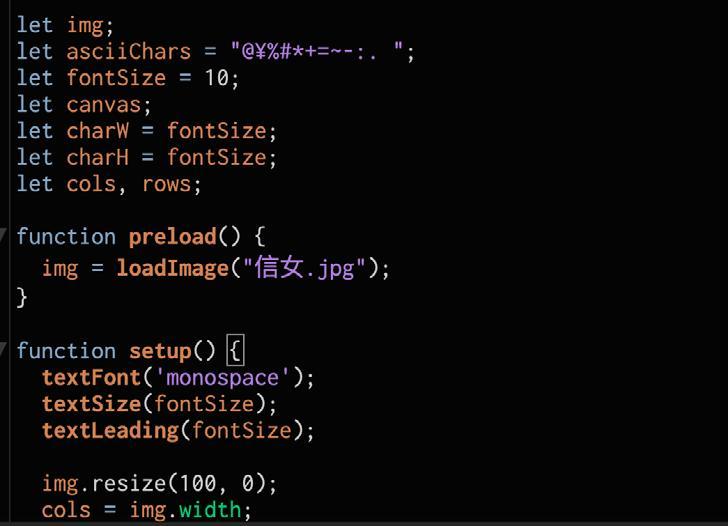Screen dimensions: 728x526
Task: Click the asciiChars variable name
Action: pos(129,52)
